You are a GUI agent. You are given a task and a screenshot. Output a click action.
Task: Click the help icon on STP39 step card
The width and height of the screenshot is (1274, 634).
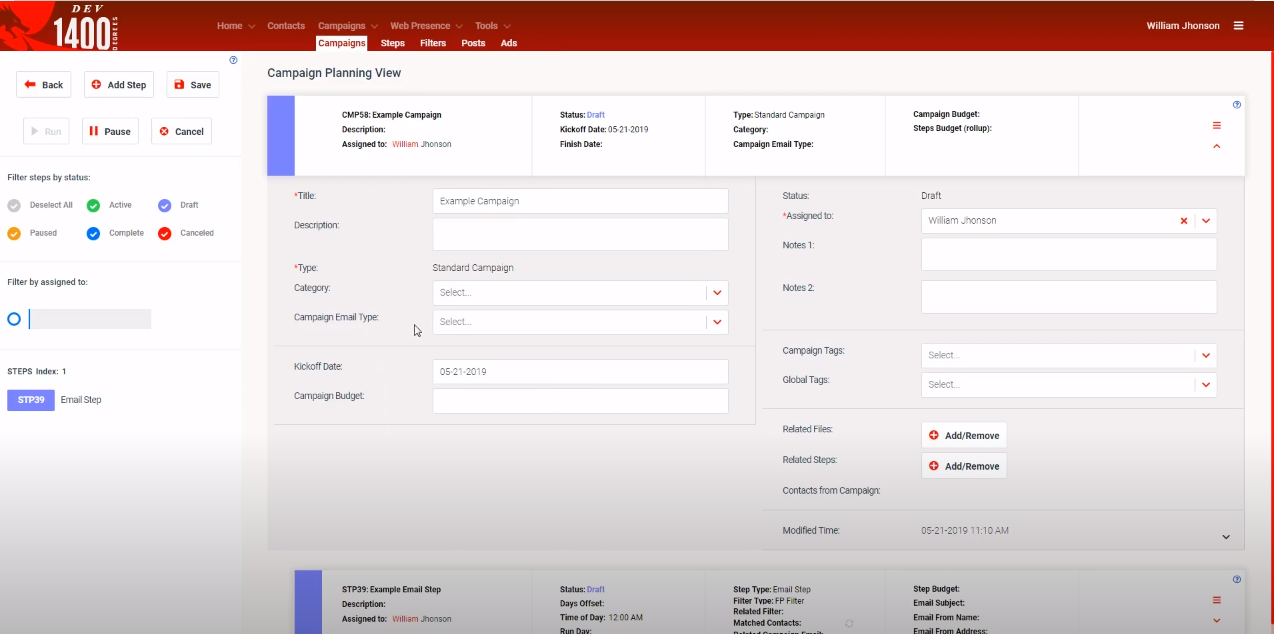1237,579
